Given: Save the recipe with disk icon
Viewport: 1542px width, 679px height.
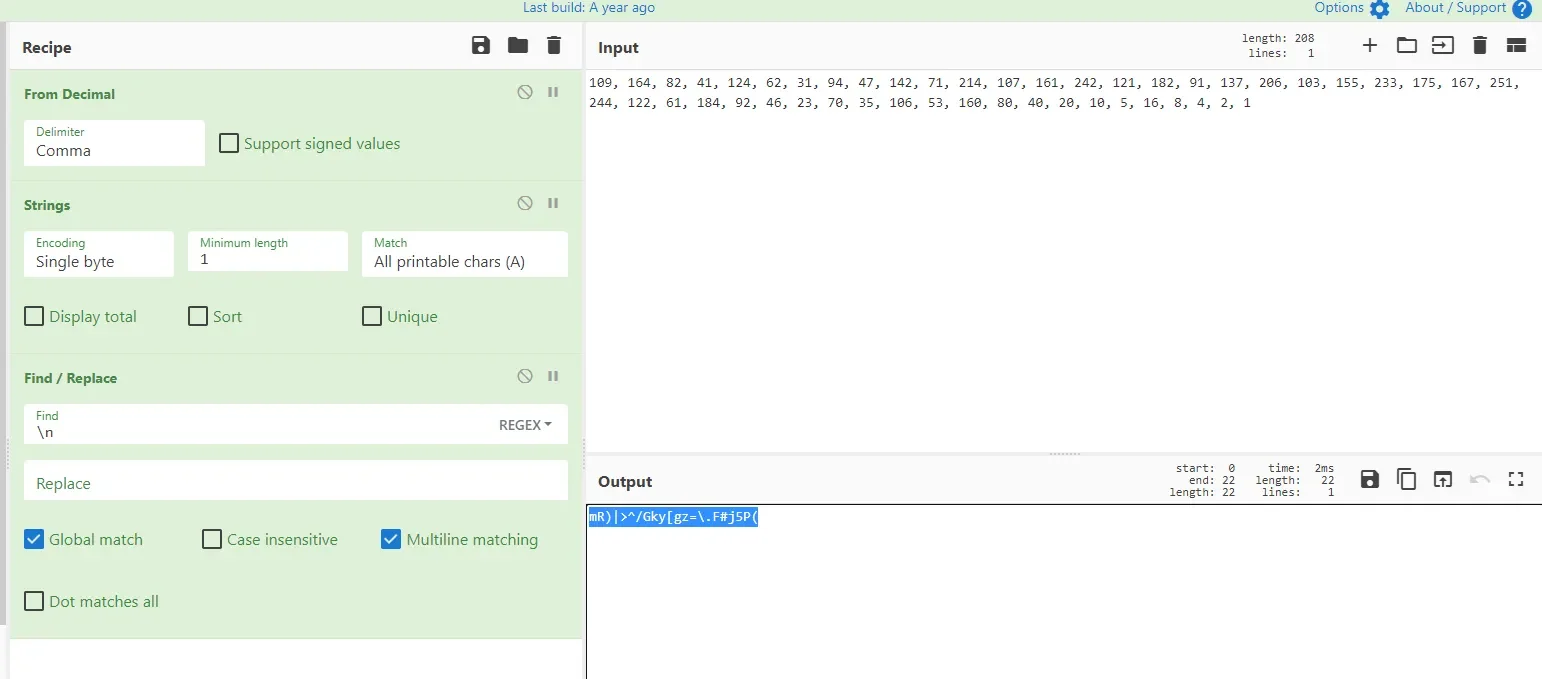Looking at the screenshot, I should pyautogui.click(x=481, y=45).
